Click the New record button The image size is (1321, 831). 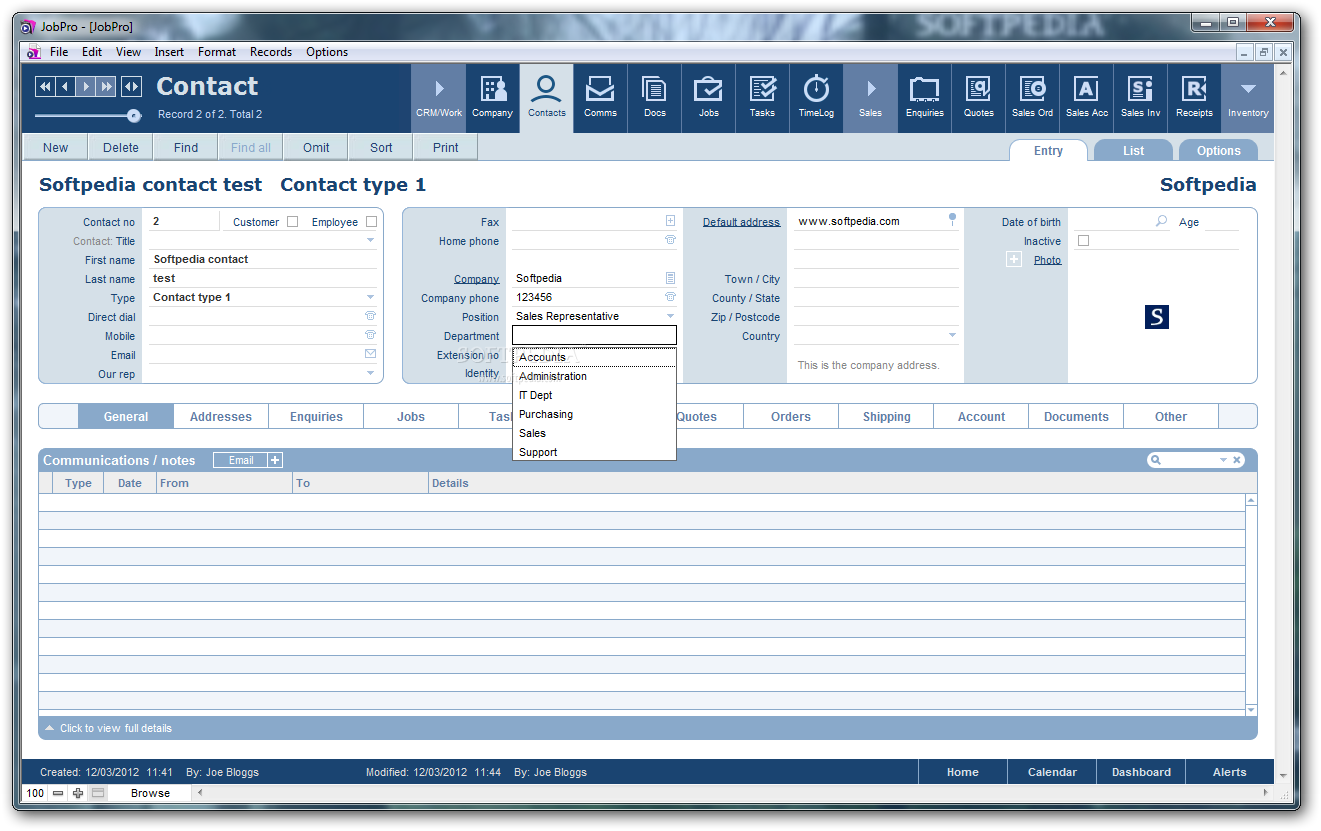pos(56,148)
